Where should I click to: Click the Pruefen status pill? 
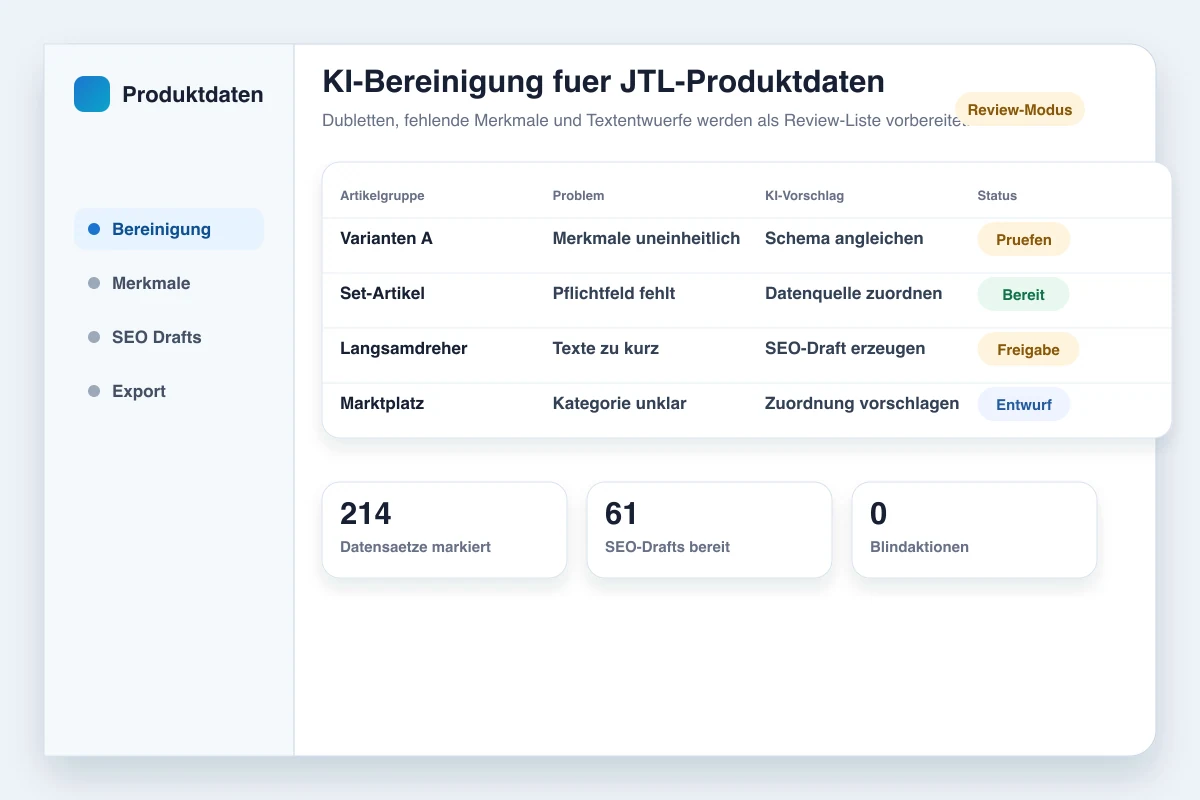pyautogui.click(x=1024, y=240)
